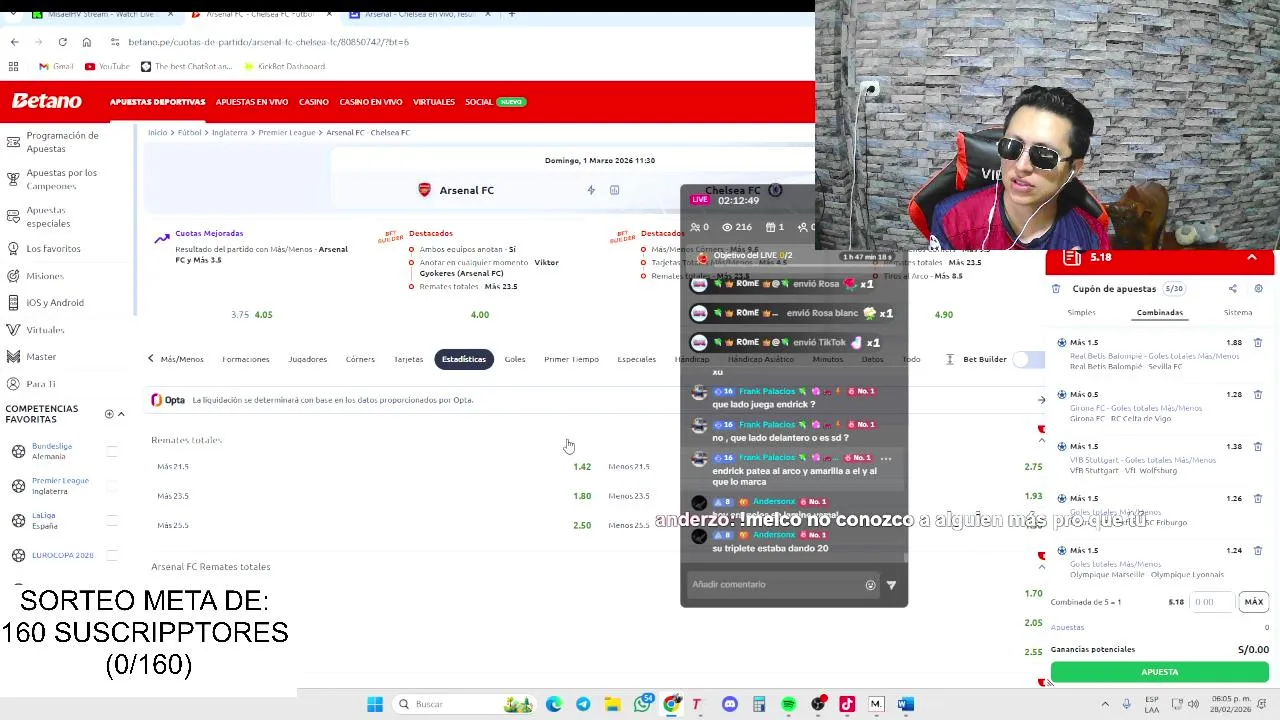Delete Real Betis Balompié bet from coupon
Image resolution: width=1280 pixels, height=720 pixels.
1258,343
